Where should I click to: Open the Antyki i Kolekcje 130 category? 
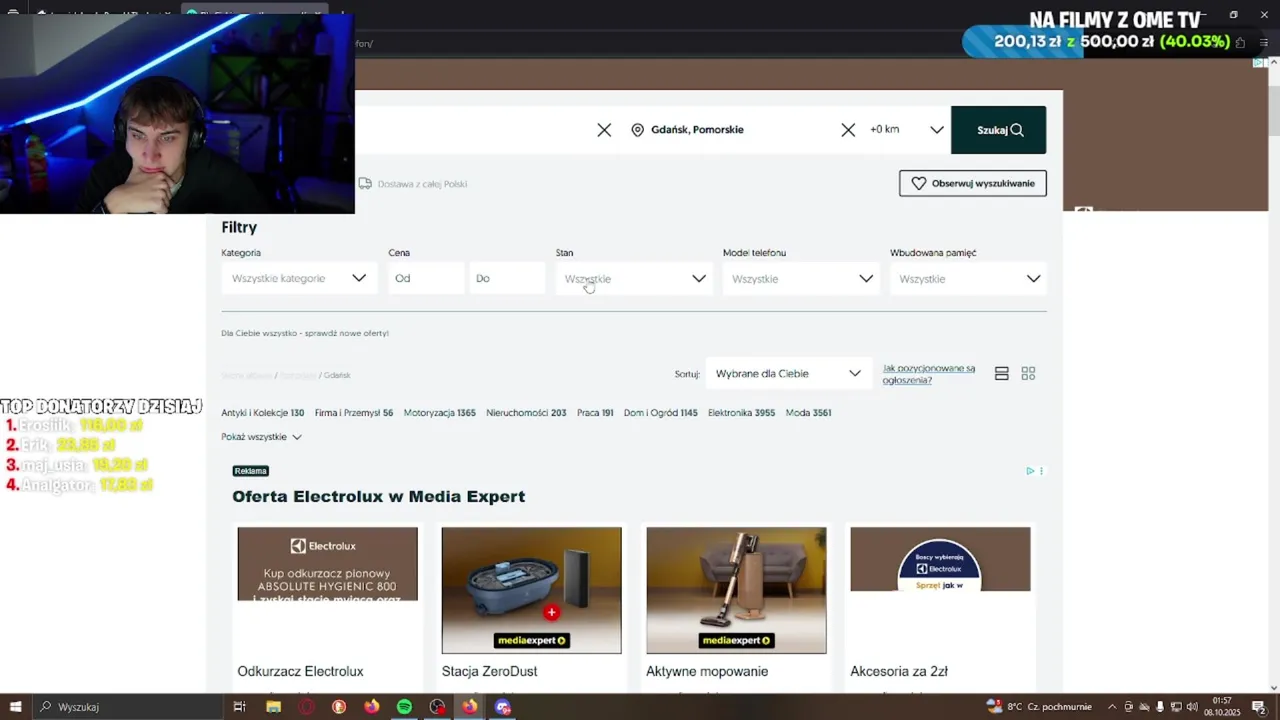click(262, 413)
